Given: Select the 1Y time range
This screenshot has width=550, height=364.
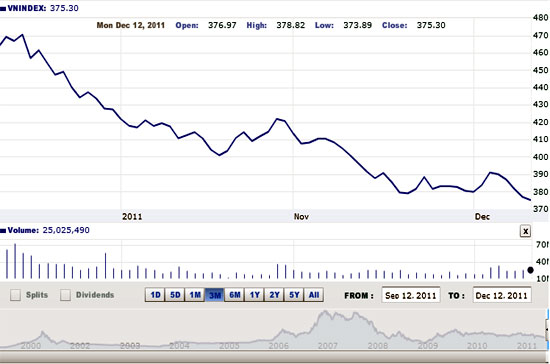Looking at the screenshot, I should 254,295.
